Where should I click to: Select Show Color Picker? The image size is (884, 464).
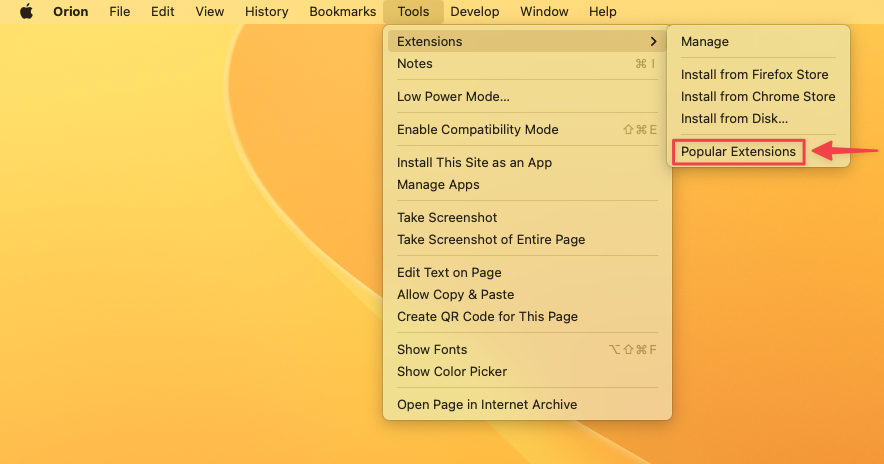click(527, 372)
